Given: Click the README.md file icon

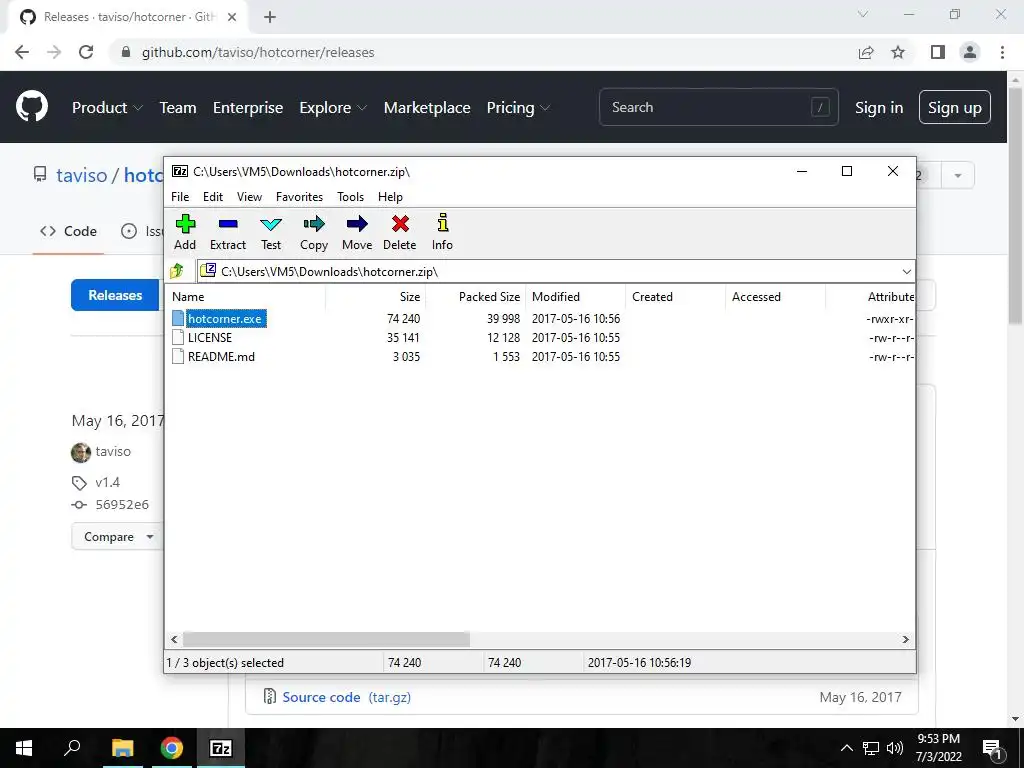Looking at the screenshot, I should 178,356.
